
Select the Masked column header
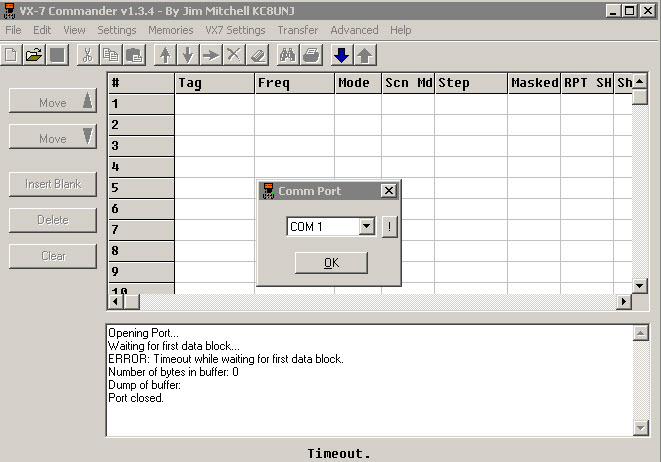[x=535, y=83]
